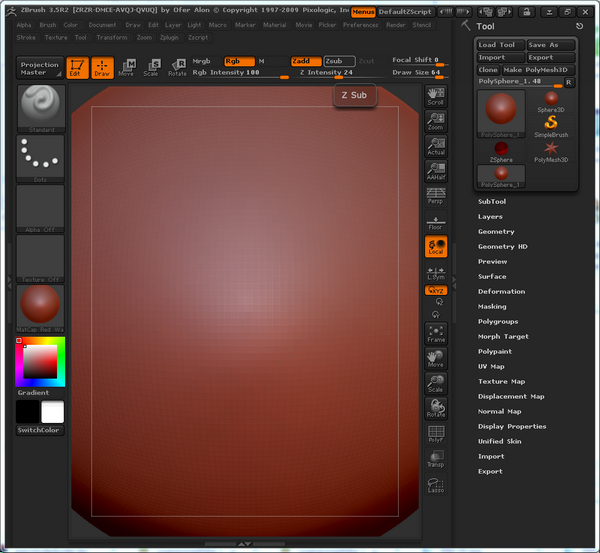Toggle Transp transparency mode

click(436, 458)
